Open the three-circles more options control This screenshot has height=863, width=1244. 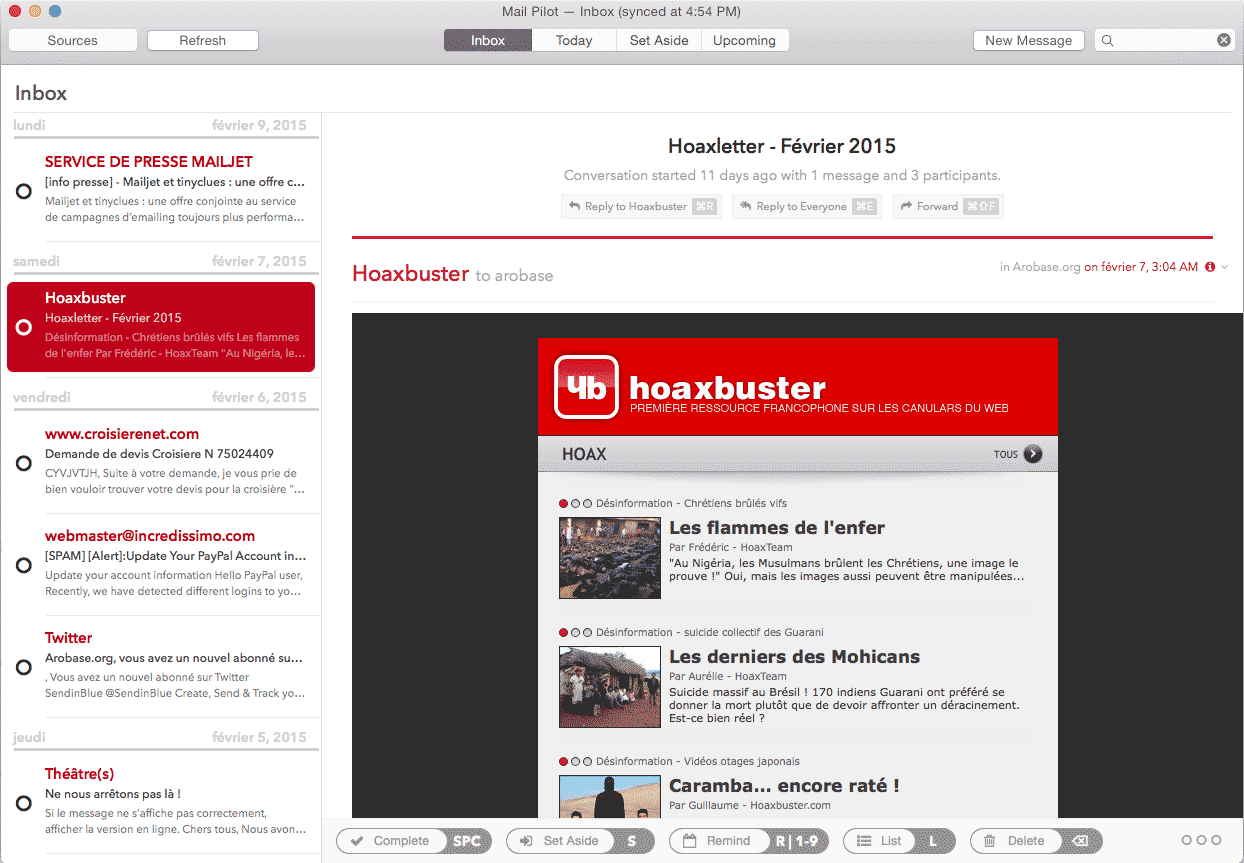coord(1201,841)
